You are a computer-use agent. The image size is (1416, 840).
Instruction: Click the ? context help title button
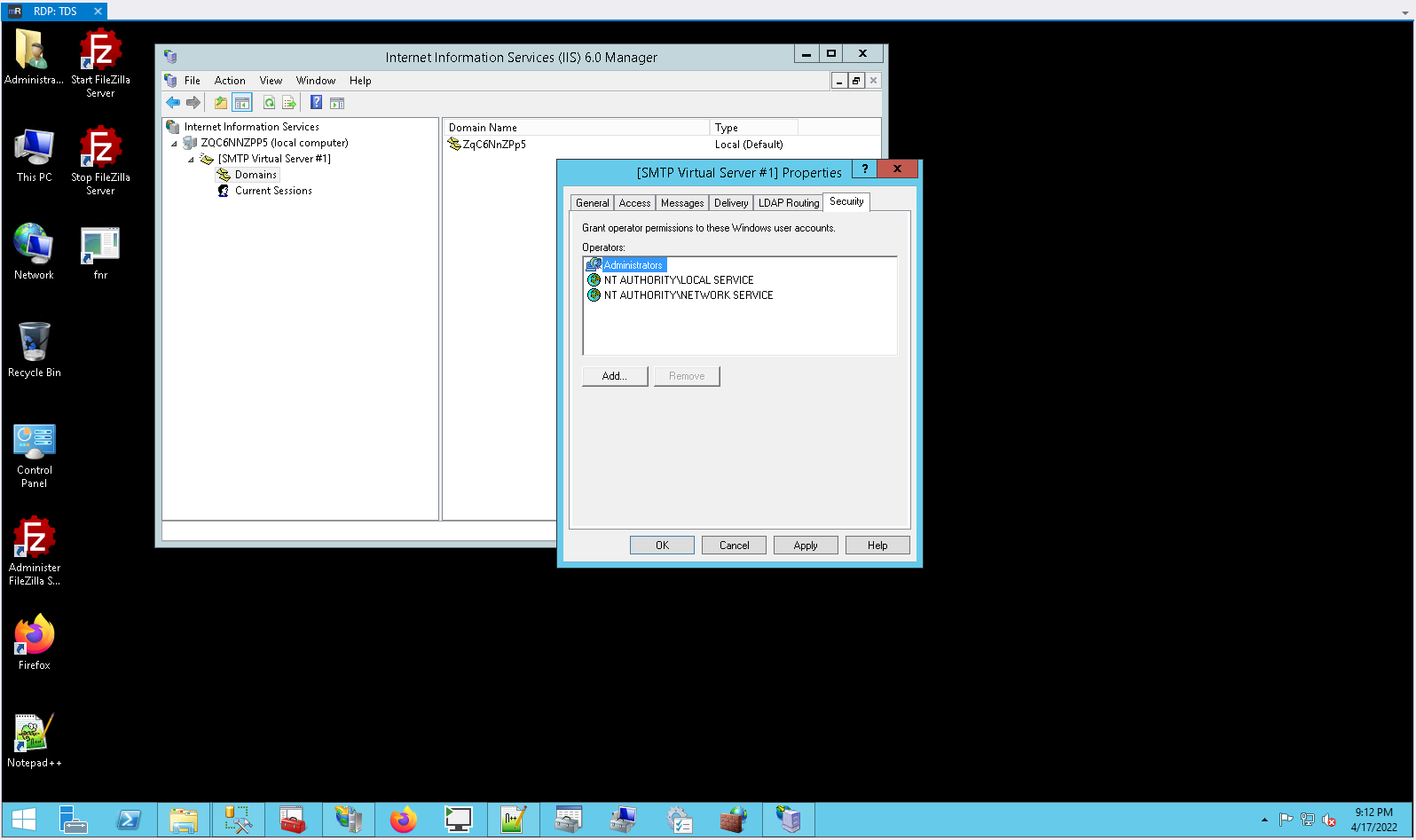pyautogui.click(x=864, y=169)
